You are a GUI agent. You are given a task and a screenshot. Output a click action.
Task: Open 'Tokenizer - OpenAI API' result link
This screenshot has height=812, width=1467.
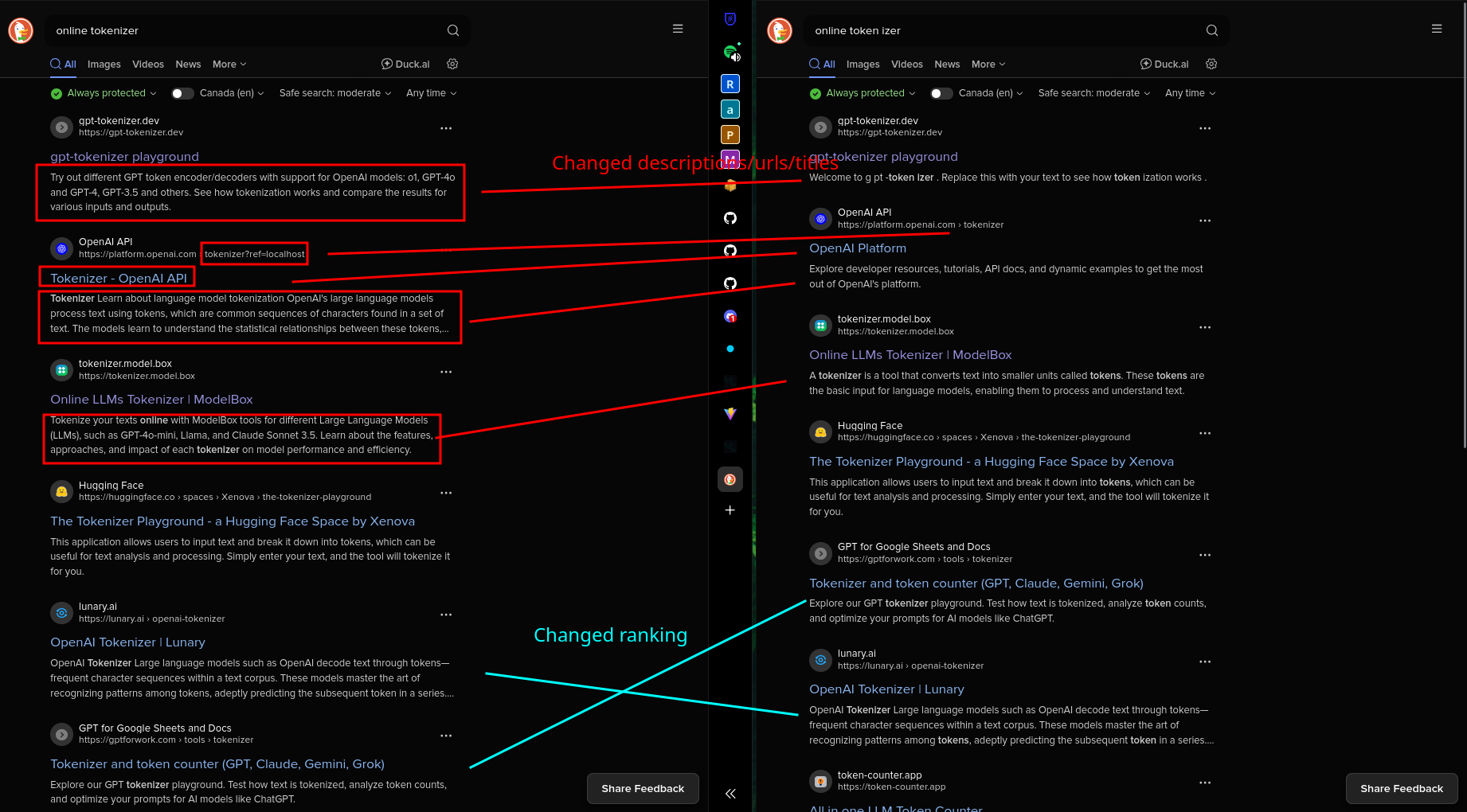coord(119,278)
